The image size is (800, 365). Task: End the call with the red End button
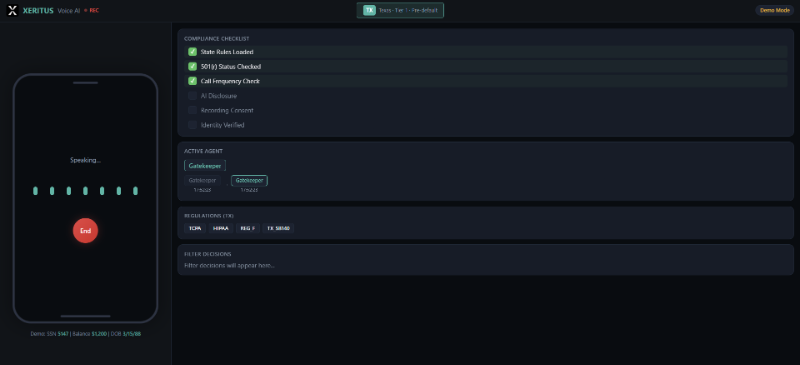(x=85, y=231)
